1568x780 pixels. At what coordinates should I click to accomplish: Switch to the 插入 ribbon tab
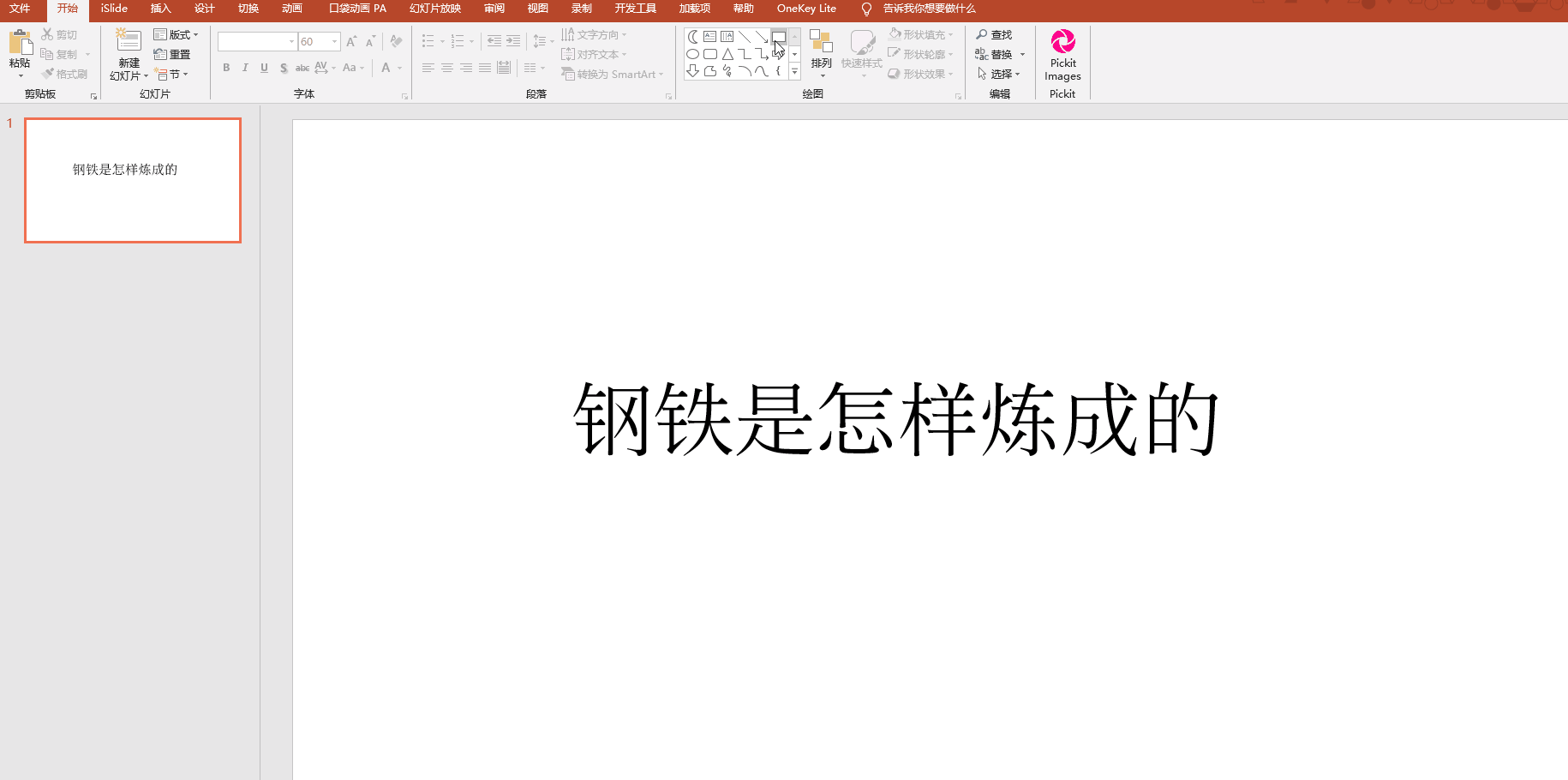click(160, 9)
